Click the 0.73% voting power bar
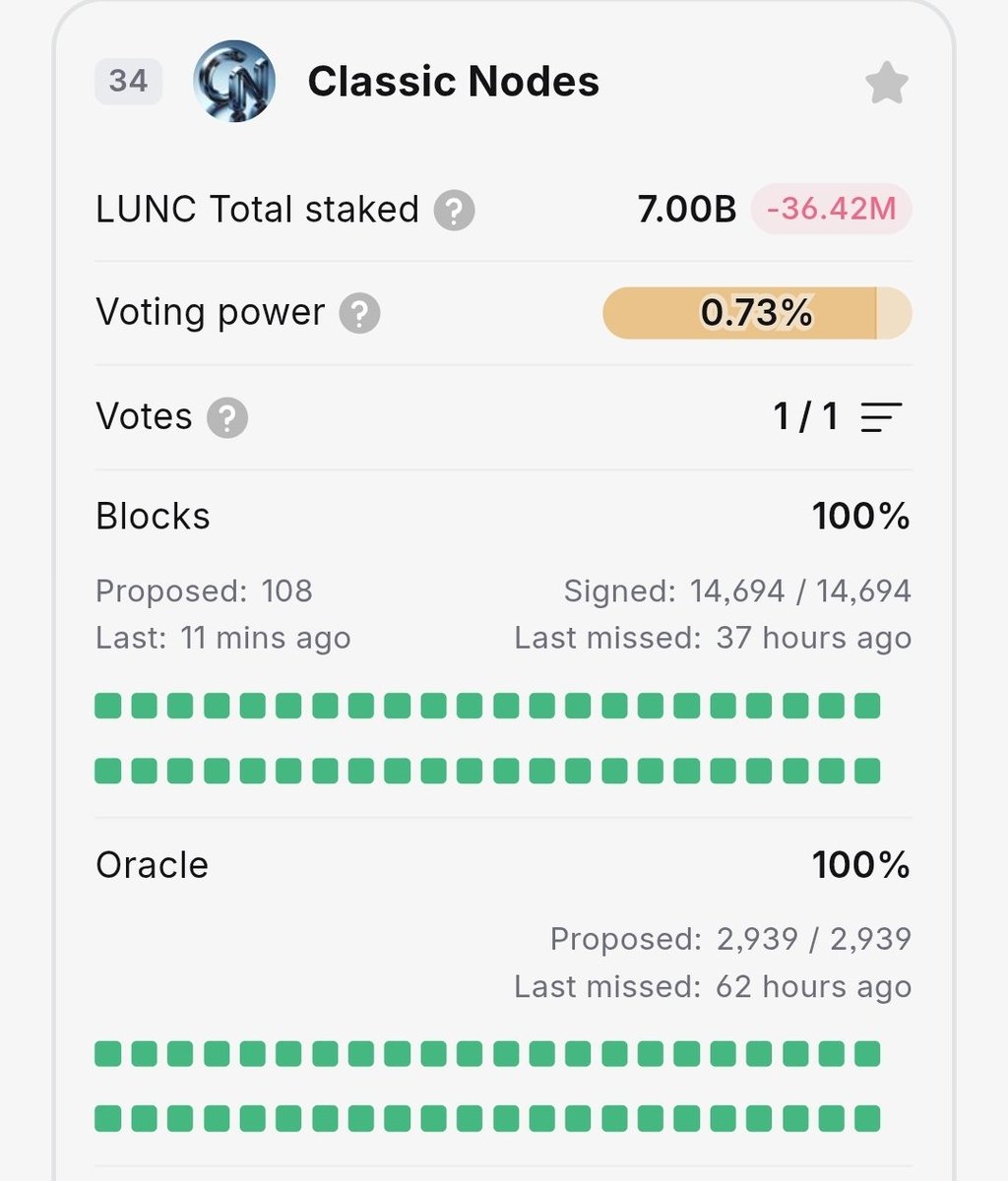Viewport: 1008px width, 1181px height. coord(757,313)
